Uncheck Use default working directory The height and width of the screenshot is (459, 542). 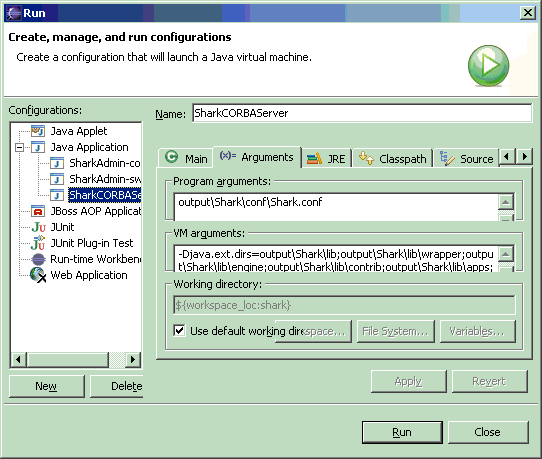pos(179,331)
